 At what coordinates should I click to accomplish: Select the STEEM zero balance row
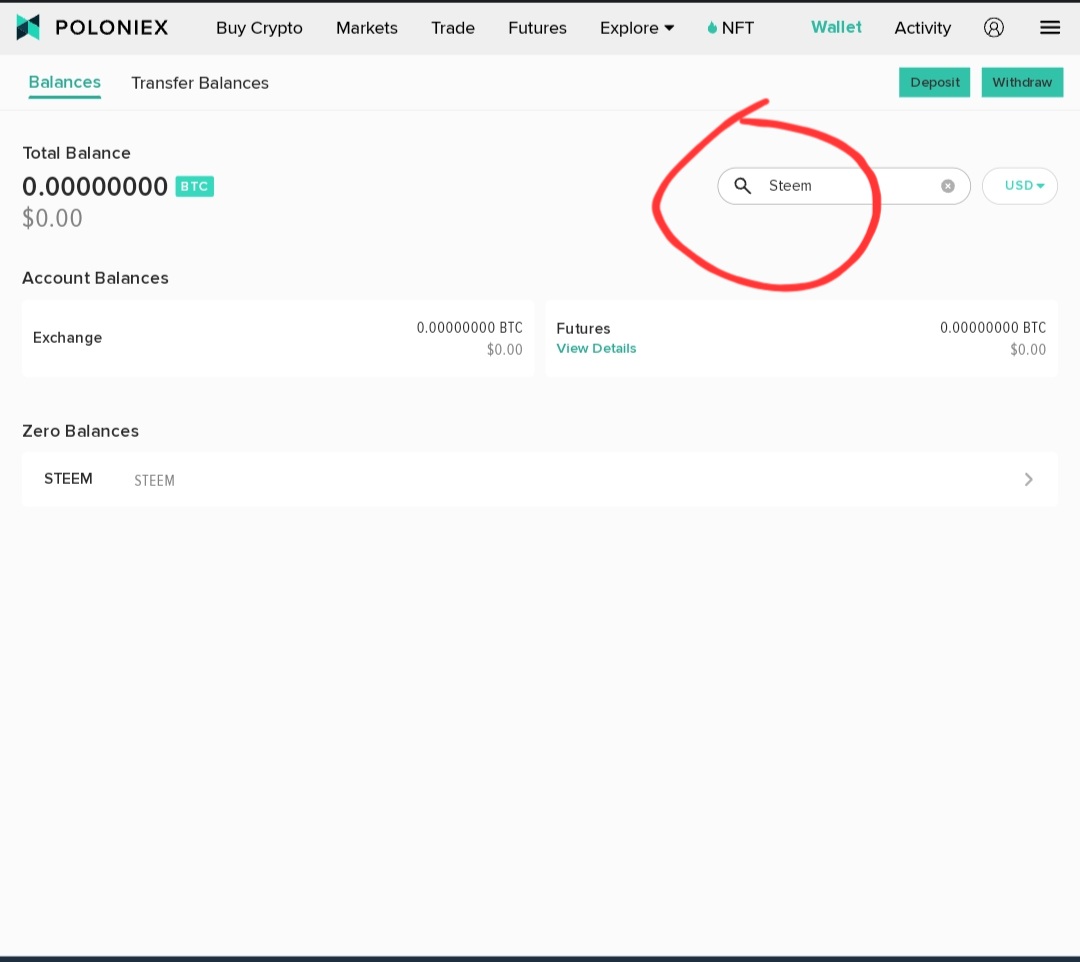[x=539, y=479]
